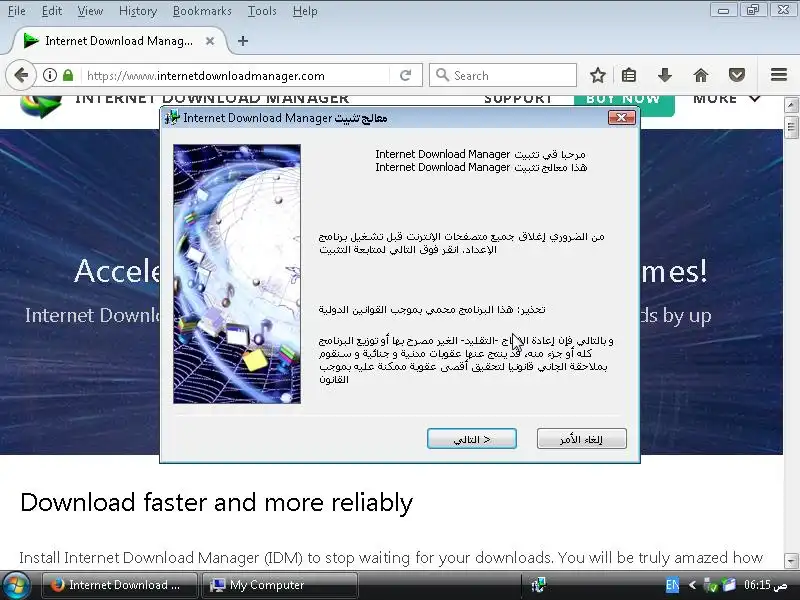Open the downloads arrow icon
Screen dimensions: 800x600
(x=664, y=76)
